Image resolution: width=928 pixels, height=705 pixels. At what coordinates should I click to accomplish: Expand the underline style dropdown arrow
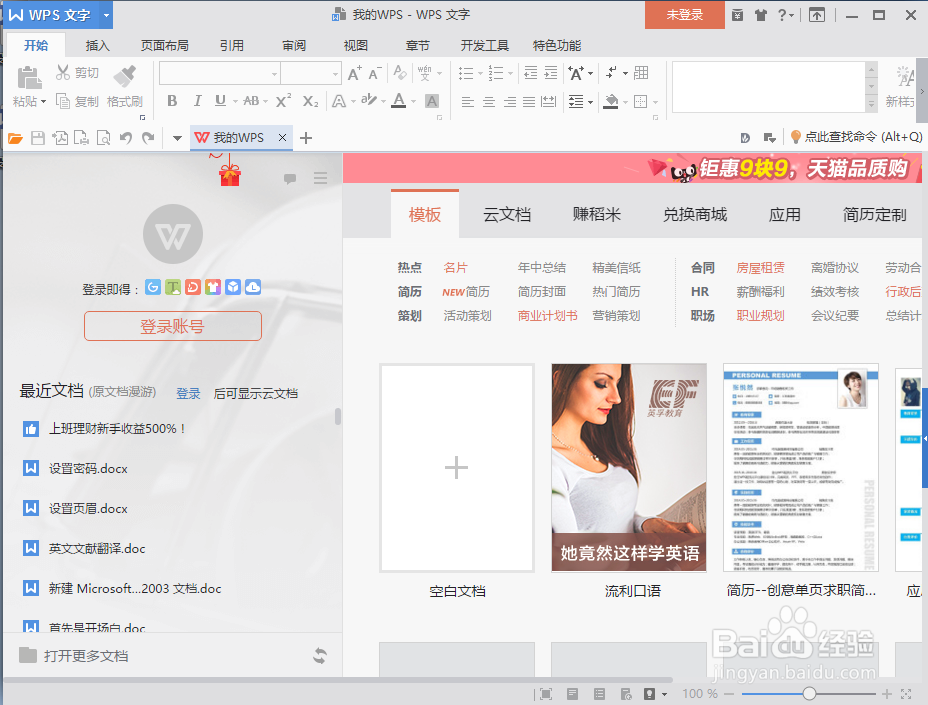pos(235,102)
